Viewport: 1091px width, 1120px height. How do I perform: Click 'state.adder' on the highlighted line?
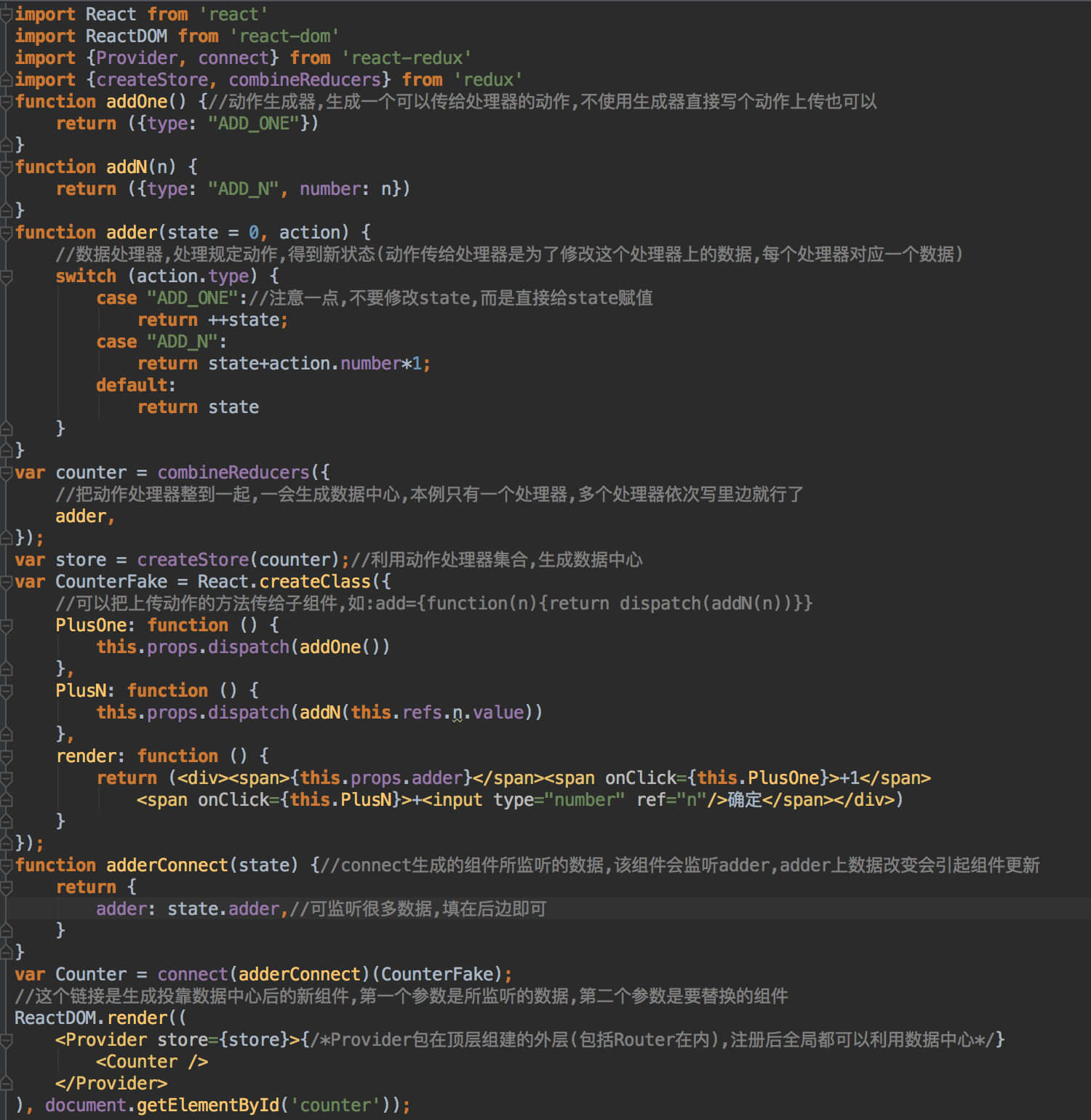223,909
